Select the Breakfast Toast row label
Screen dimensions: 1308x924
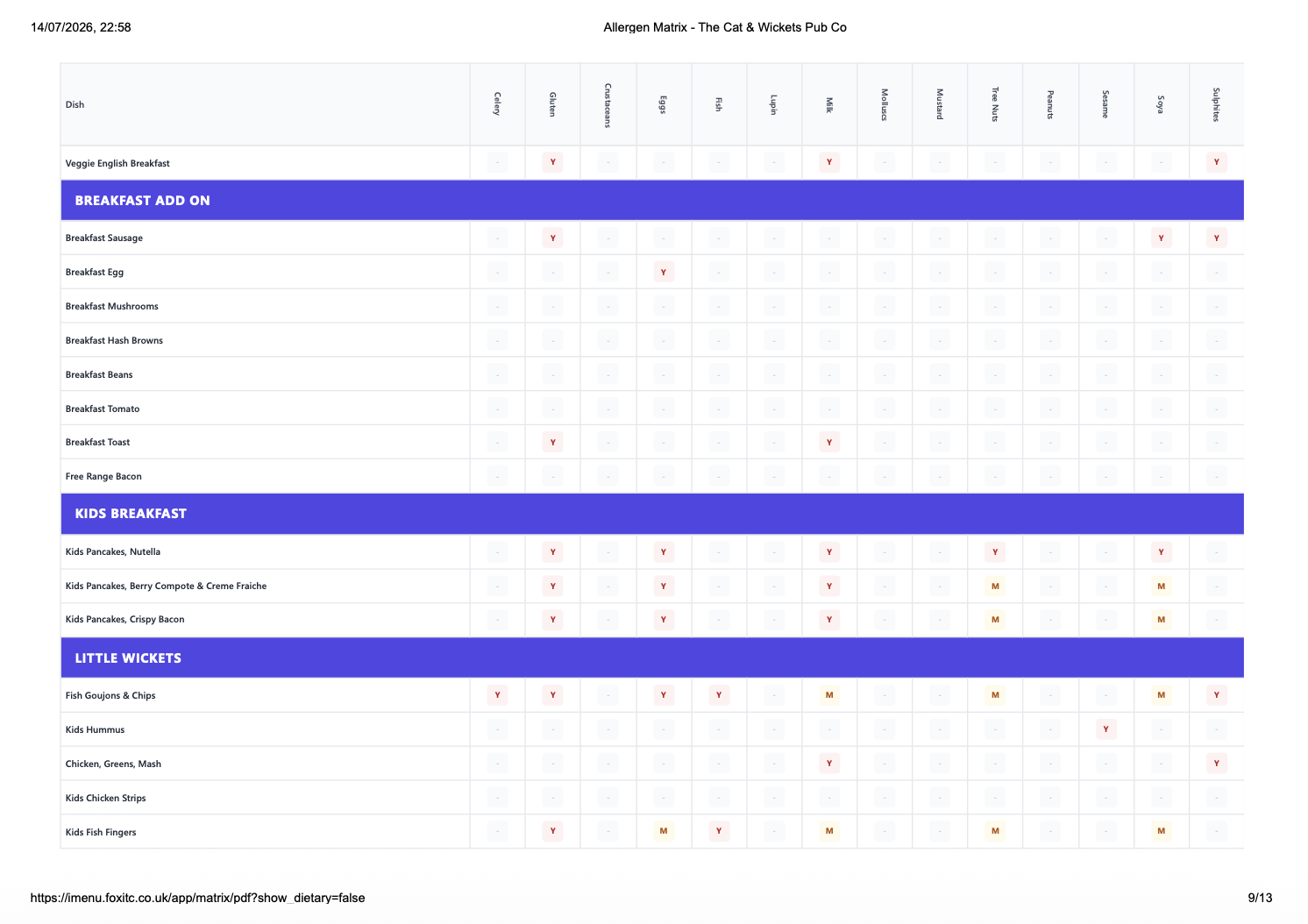98,442
